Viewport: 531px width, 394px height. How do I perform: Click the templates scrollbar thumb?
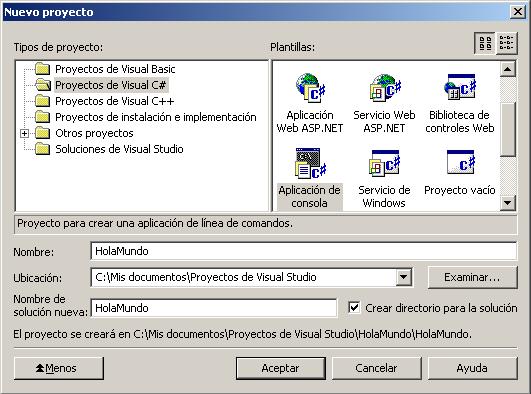pyautogui.click(x=507, y=129)
